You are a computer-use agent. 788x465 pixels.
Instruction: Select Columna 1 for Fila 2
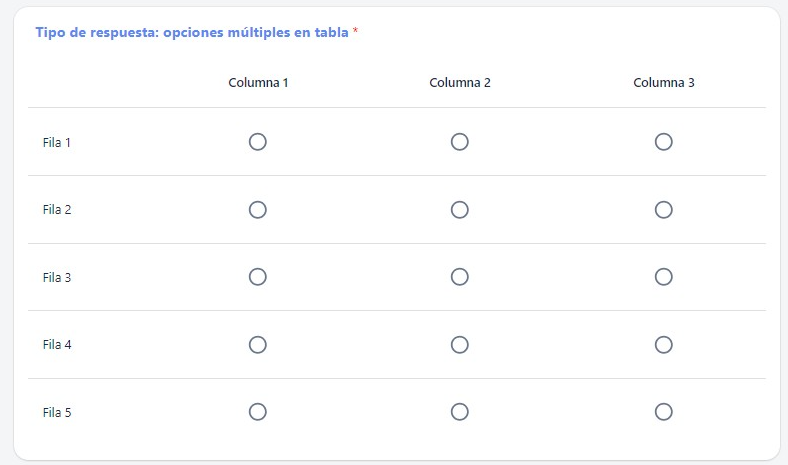257,209
